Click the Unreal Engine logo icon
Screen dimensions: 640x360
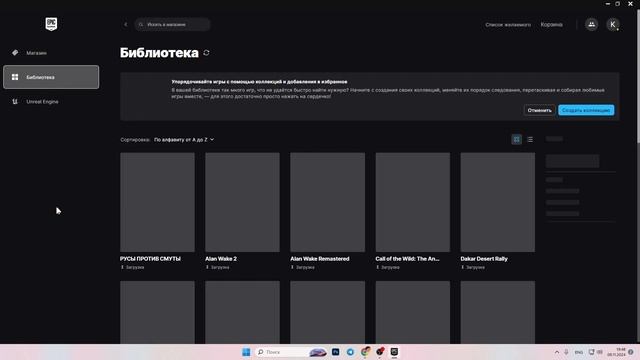tap(15, 102)
